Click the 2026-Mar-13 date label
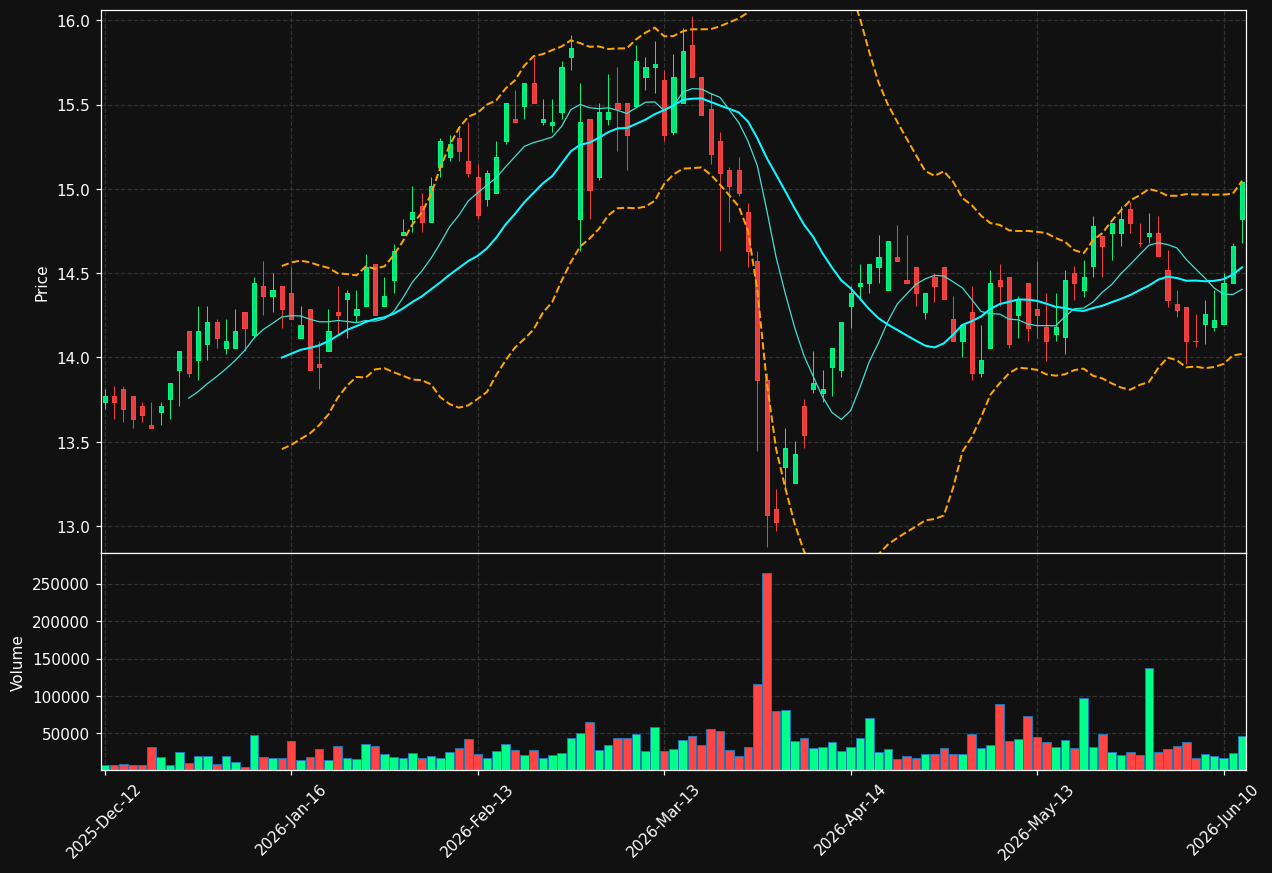Image resolution: width=1272 pixels, height=873 pixels. click(663, 820)
